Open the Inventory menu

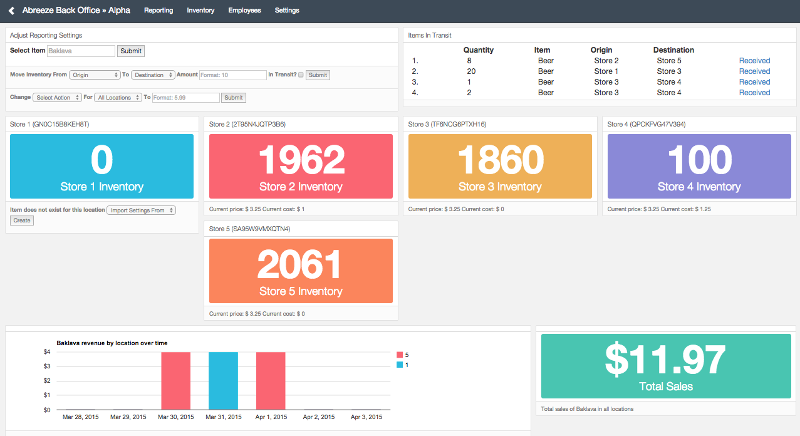200,10
